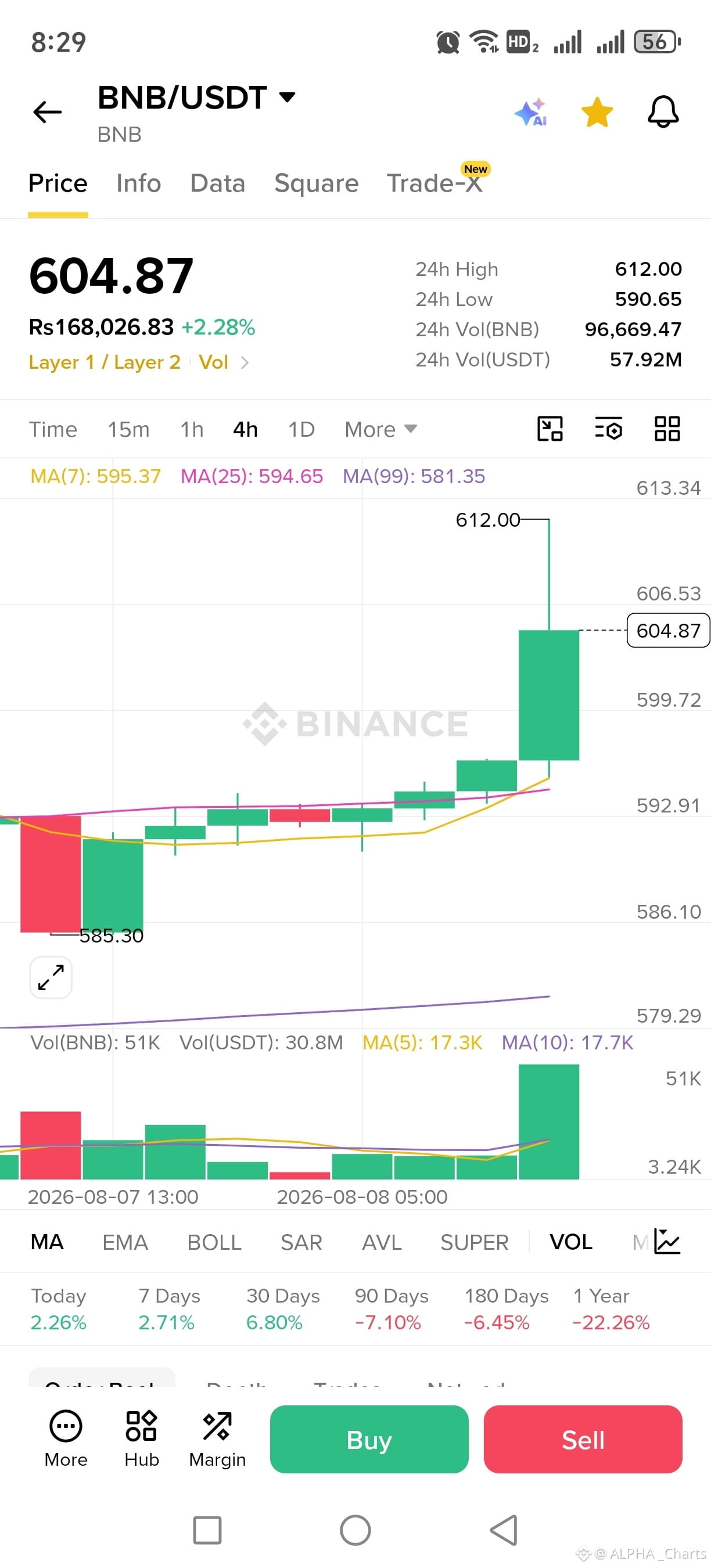
Task: Tap the 1 Year -22.26% performance
Action: click(611, 1308)
